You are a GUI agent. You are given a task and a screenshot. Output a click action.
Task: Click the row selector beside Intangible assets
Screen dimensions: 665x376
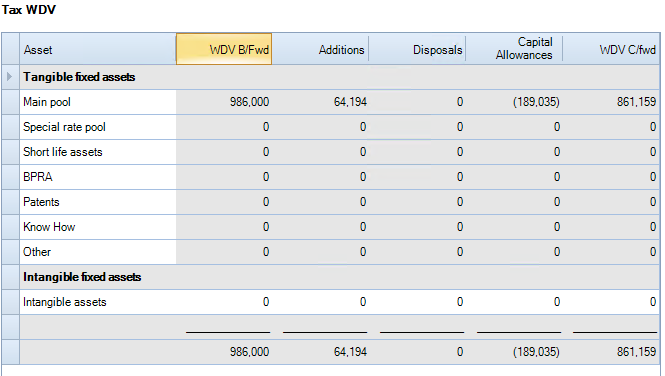pyautogui.click(x=11, y=302)
